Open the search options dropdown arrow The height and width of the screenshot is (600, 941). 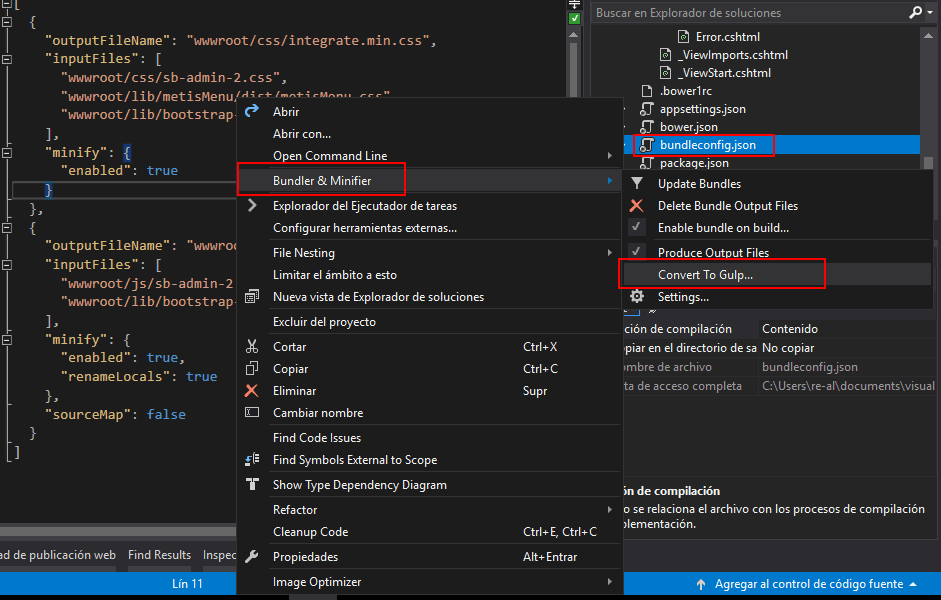click(930, 13)
